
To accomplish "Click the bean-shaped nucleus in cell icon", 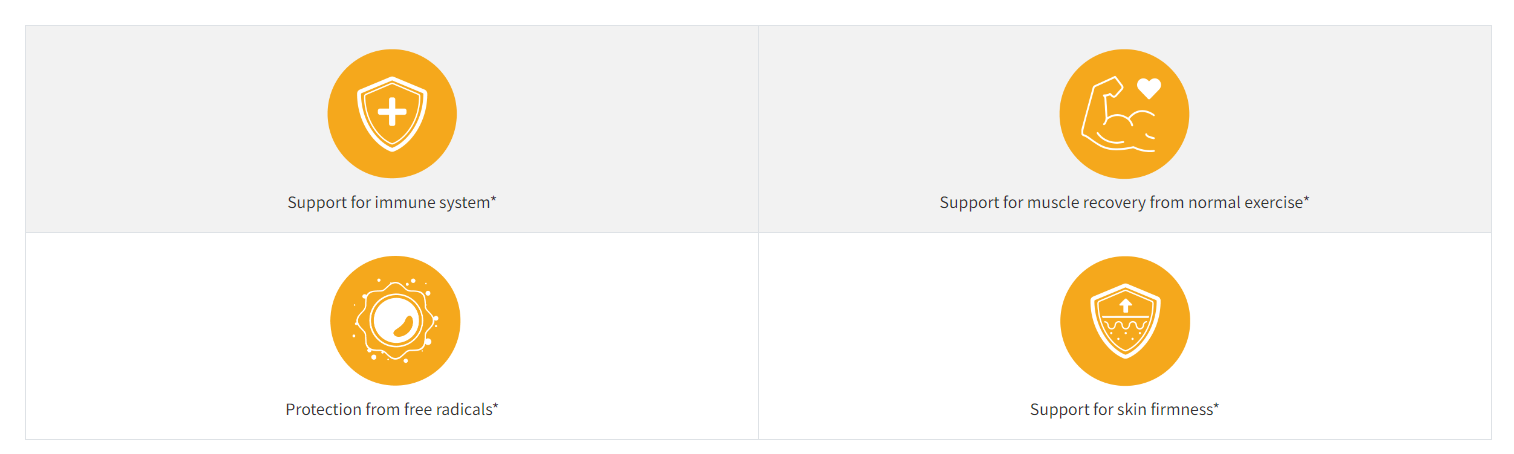I will pyautogui.click(x=403, y=324).
